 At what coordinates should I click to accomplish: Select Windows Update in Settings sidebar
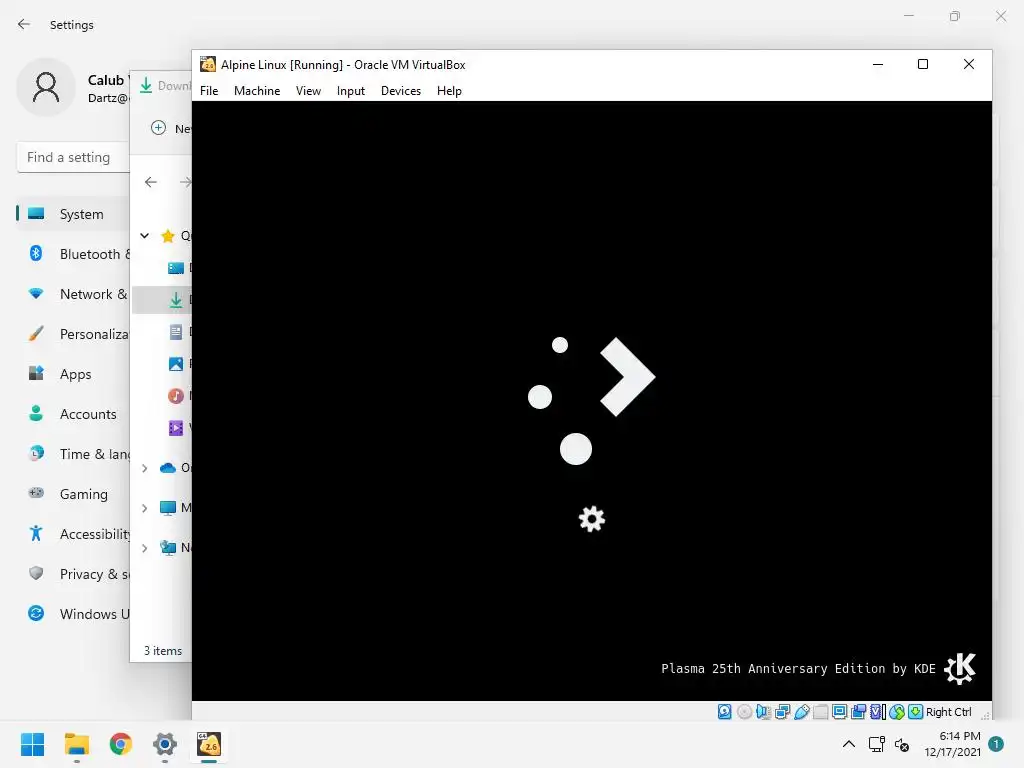tap(73, 614)
